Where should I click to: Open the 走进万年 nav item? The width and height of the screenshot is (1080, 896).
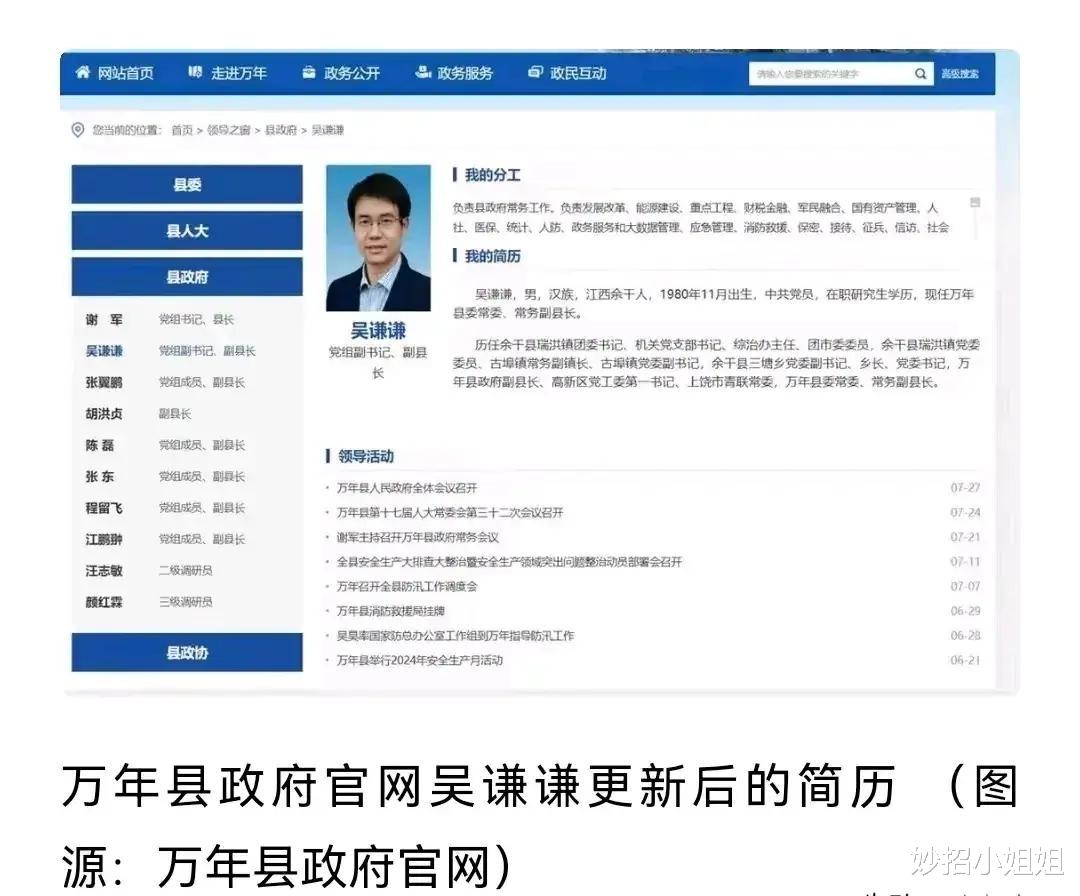point(227,73)
